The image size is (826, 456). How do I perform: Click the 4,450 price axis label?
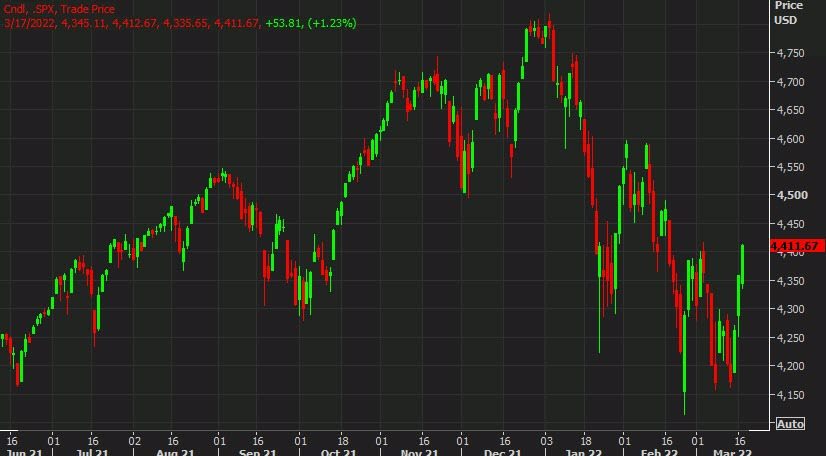pos(790,224)
